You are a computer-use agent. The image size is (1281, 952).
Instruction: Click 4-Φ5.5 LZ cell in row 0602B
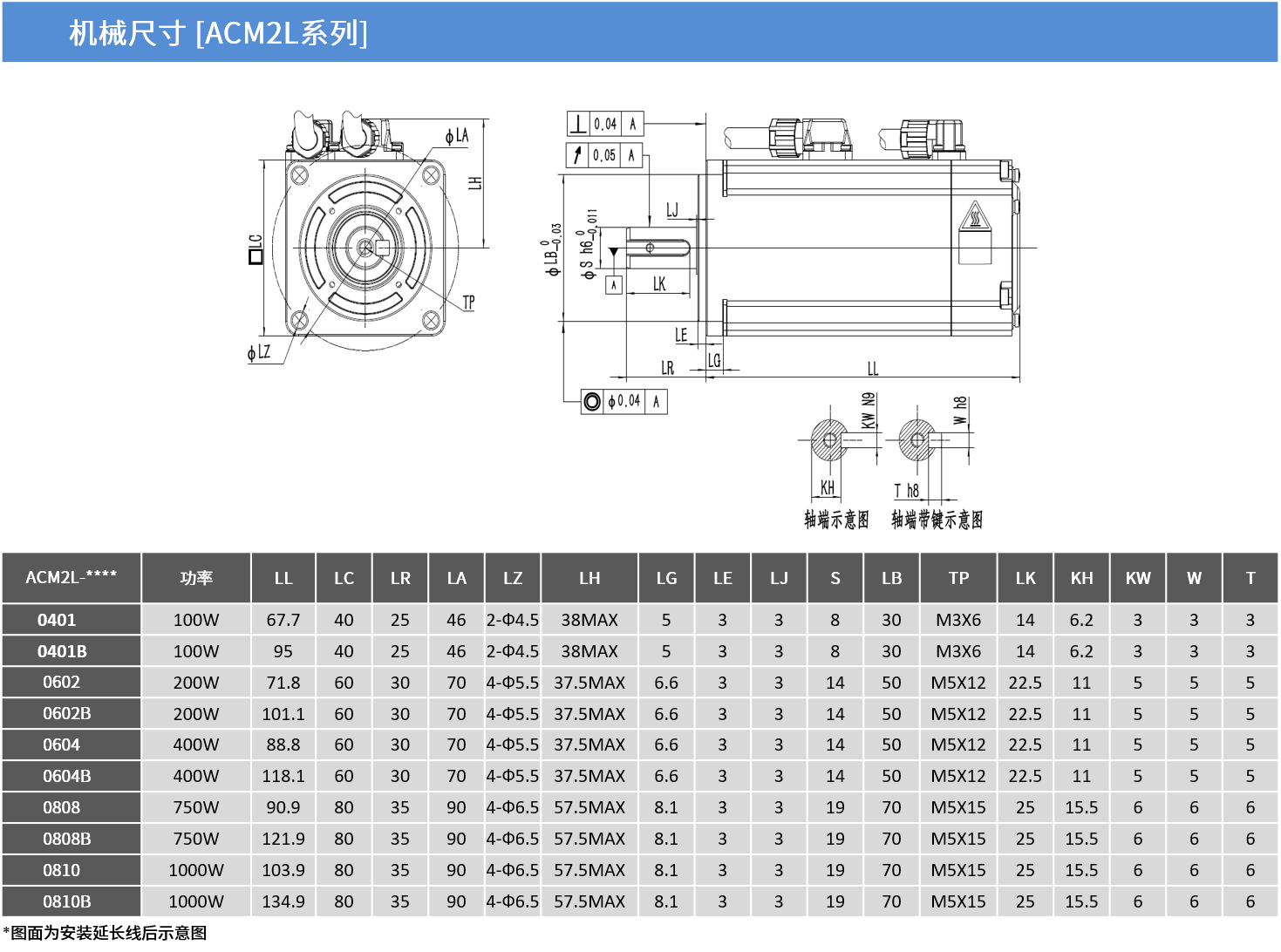pos(513,713)
